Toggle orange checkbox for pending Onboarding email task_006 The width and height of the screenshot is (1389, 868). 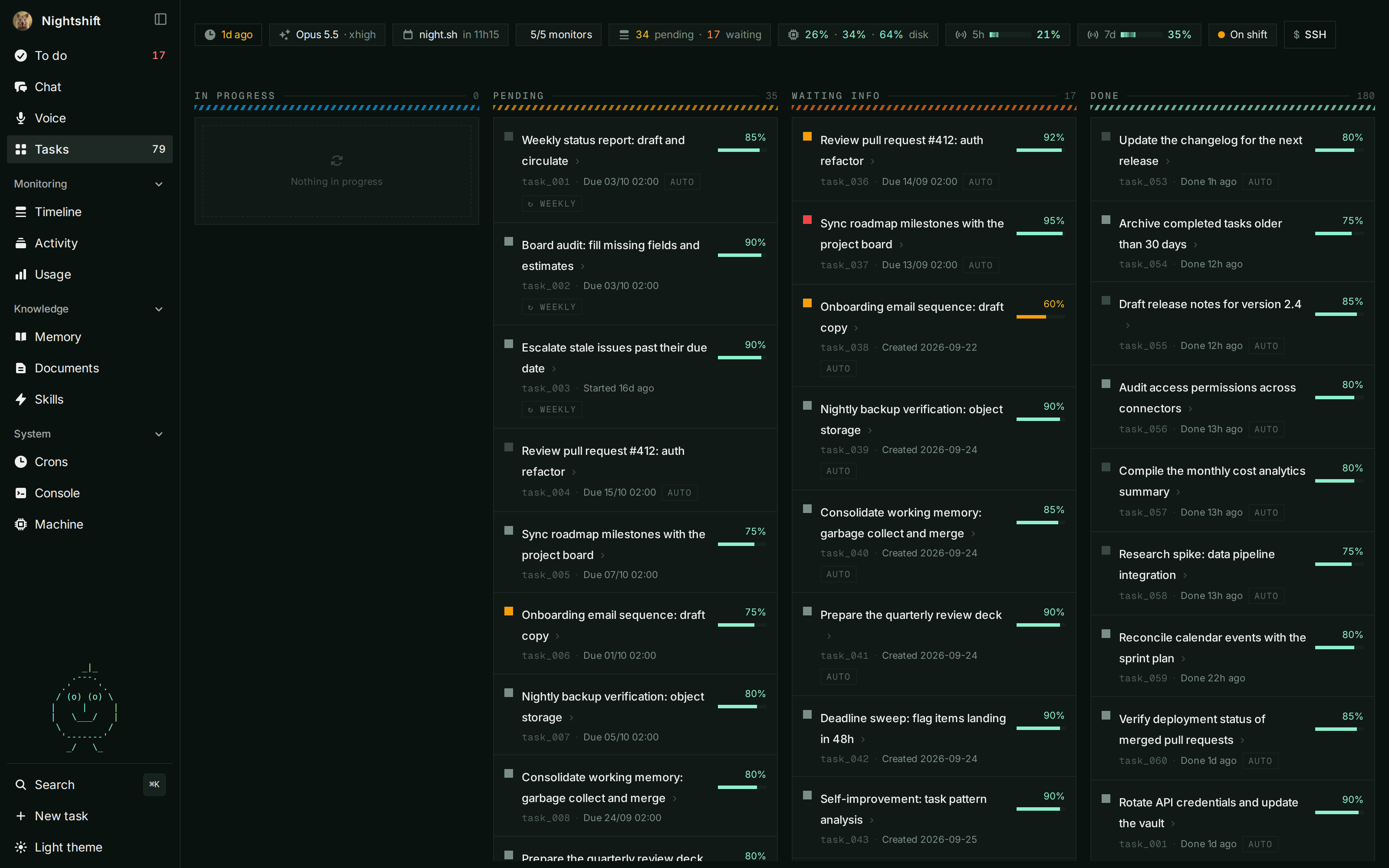tap(509, 612)
